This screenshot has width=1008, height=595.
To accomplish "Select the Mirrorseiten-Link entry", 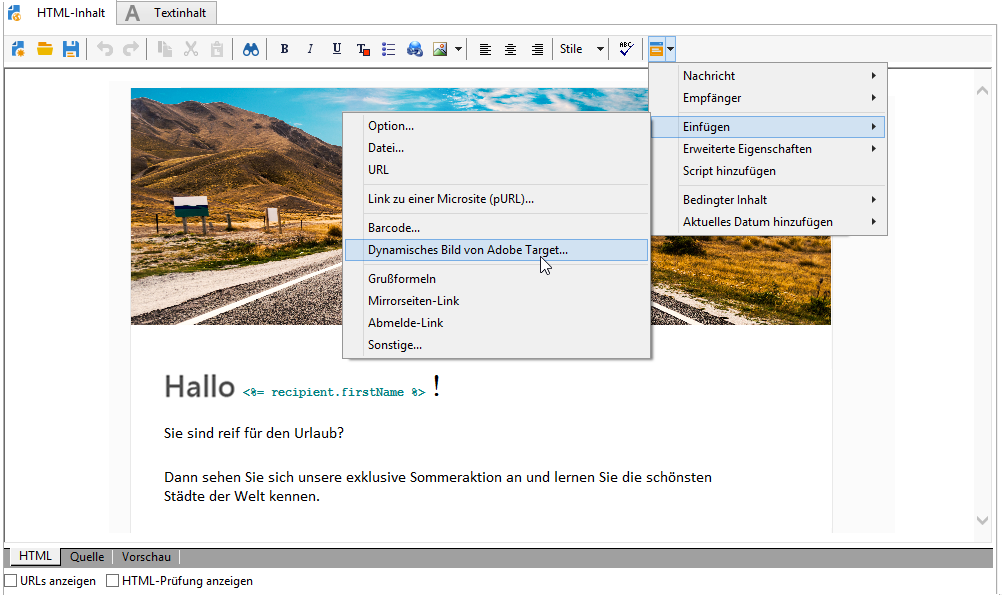I will (496, 301).
